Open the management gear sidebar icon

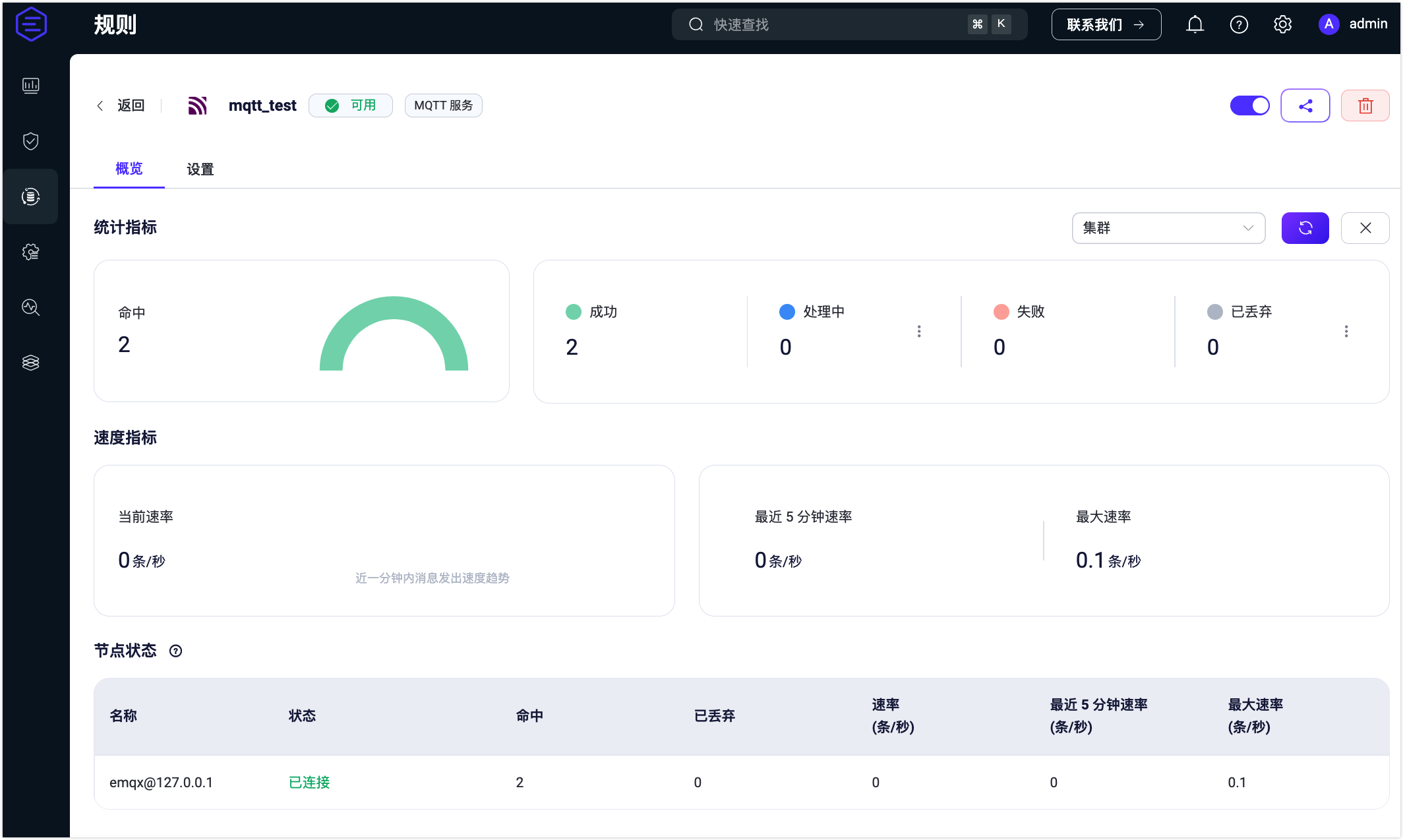tap(31, 252)
